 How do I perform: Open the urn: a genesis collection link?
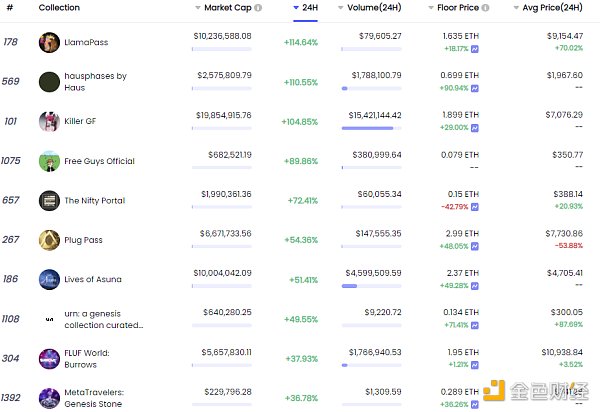pyautogui.click(x=104, y=318)
